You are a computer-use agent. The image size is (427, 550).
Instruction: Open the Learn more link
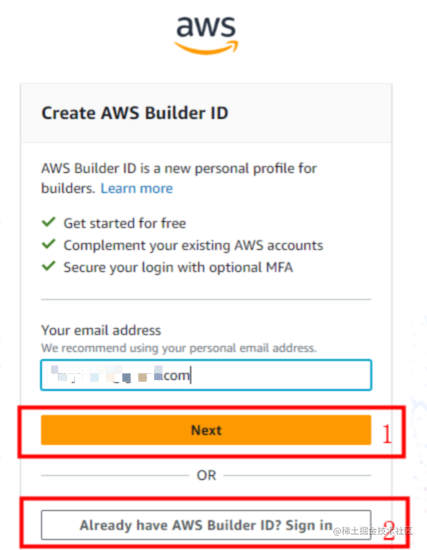137,188
